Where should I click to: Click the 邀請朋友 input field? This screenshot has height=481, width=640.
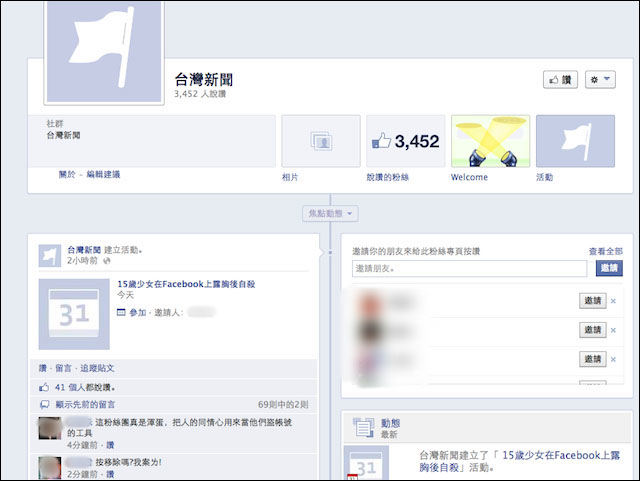[x=469, y=268]
